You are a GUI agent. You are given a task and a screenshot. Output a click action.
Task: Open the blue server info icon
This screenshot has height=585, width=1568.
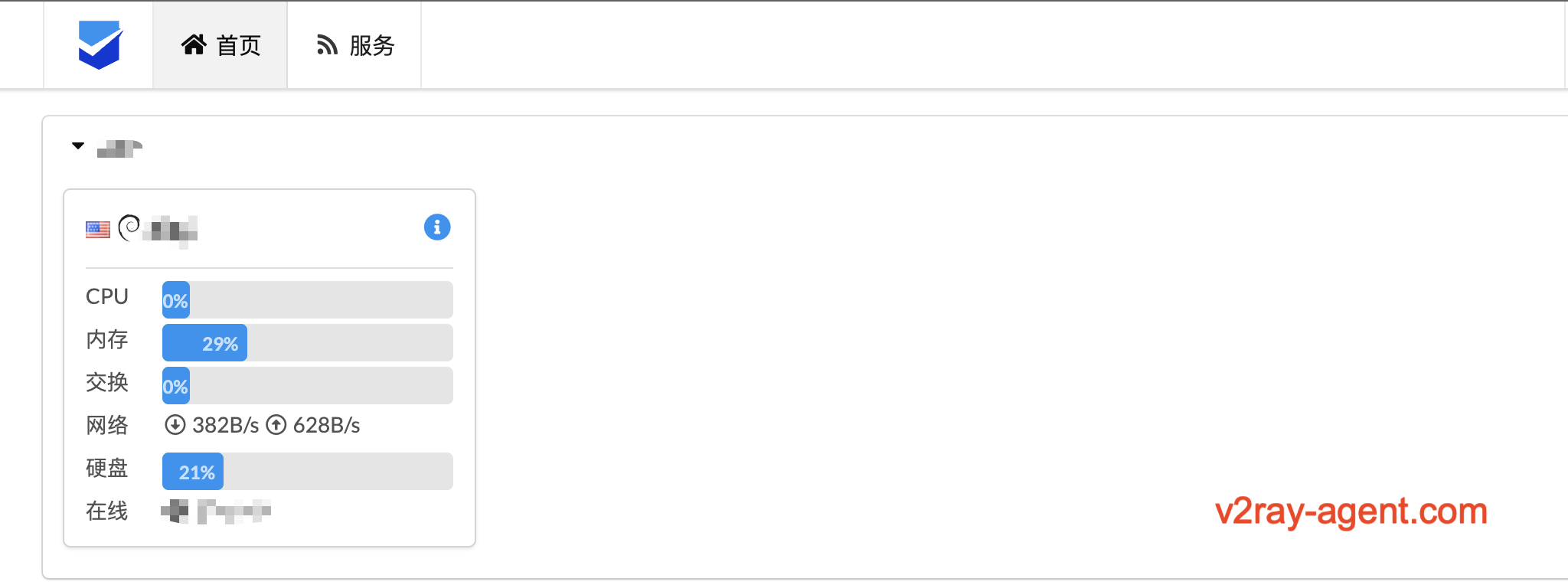click(x=437, y=227)
